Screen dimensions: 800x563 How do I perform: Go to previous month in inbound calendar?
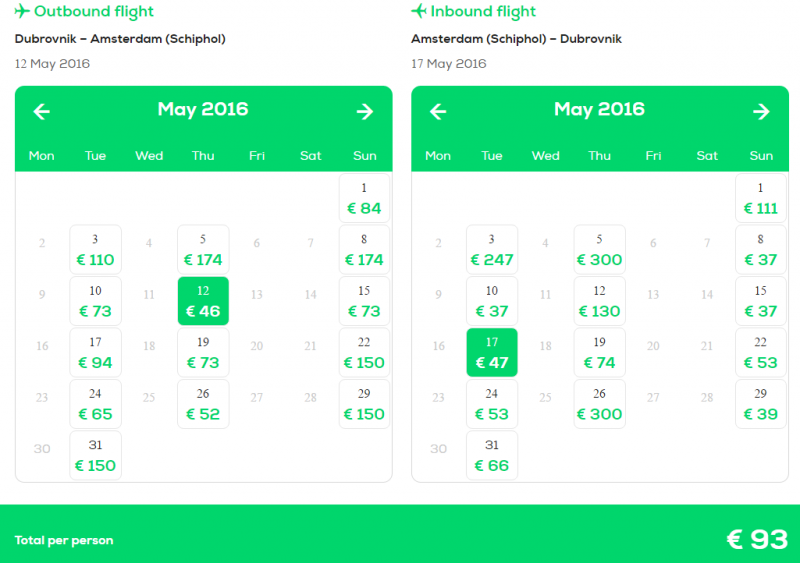[x=438, y=111]
